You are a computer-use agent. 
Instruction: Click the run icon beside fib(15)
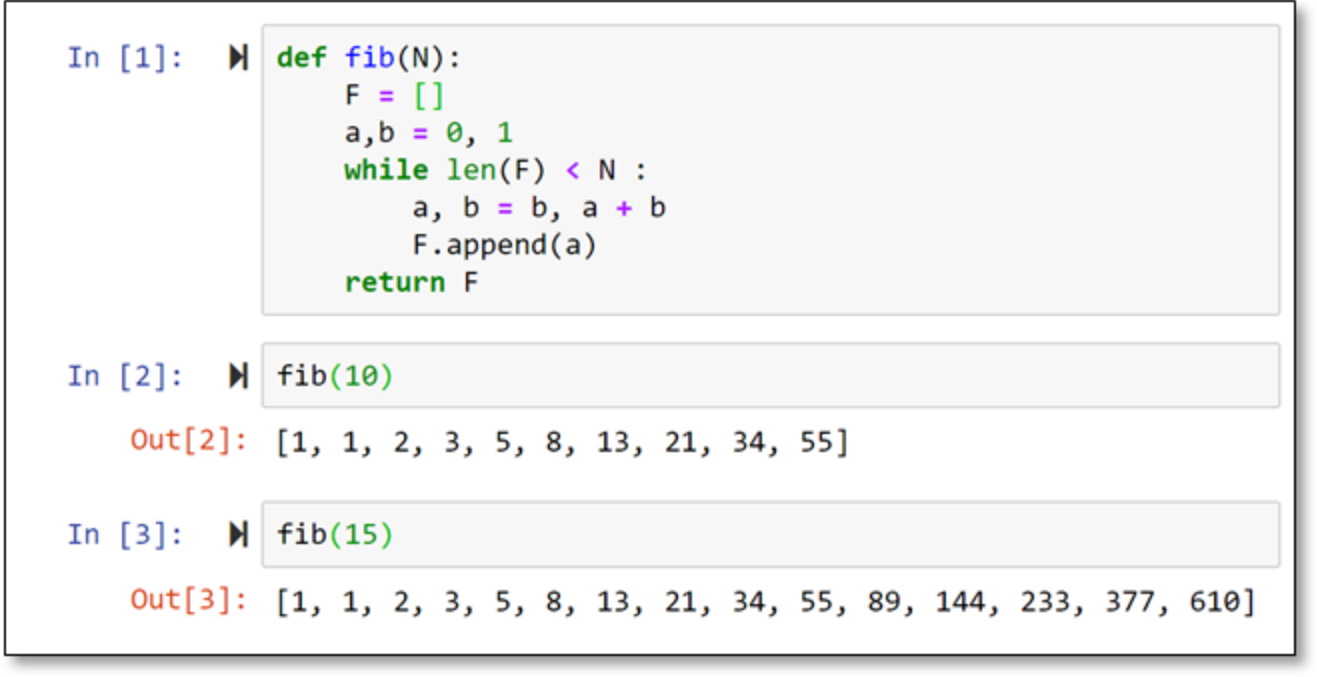pyautogui.click(x=238, y=535)
